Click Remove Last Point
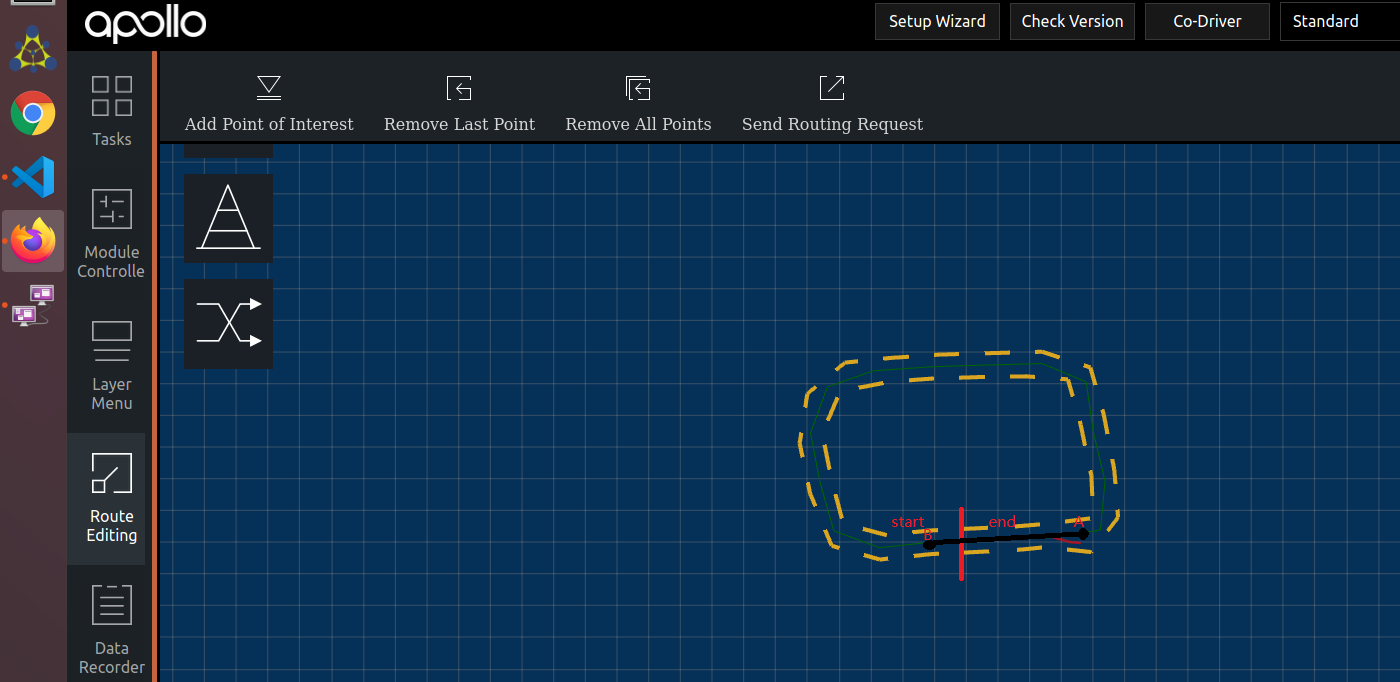Viewport: 1400px width, 682px height. pyautogui.click(x=459, y=103)
